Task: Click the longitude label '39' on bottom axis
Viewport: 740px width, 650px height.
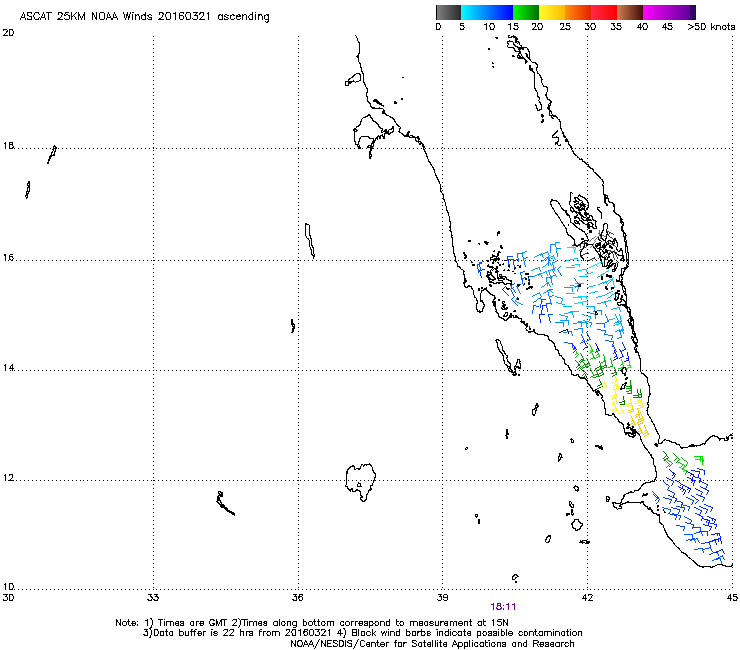Action: point(442,598)
